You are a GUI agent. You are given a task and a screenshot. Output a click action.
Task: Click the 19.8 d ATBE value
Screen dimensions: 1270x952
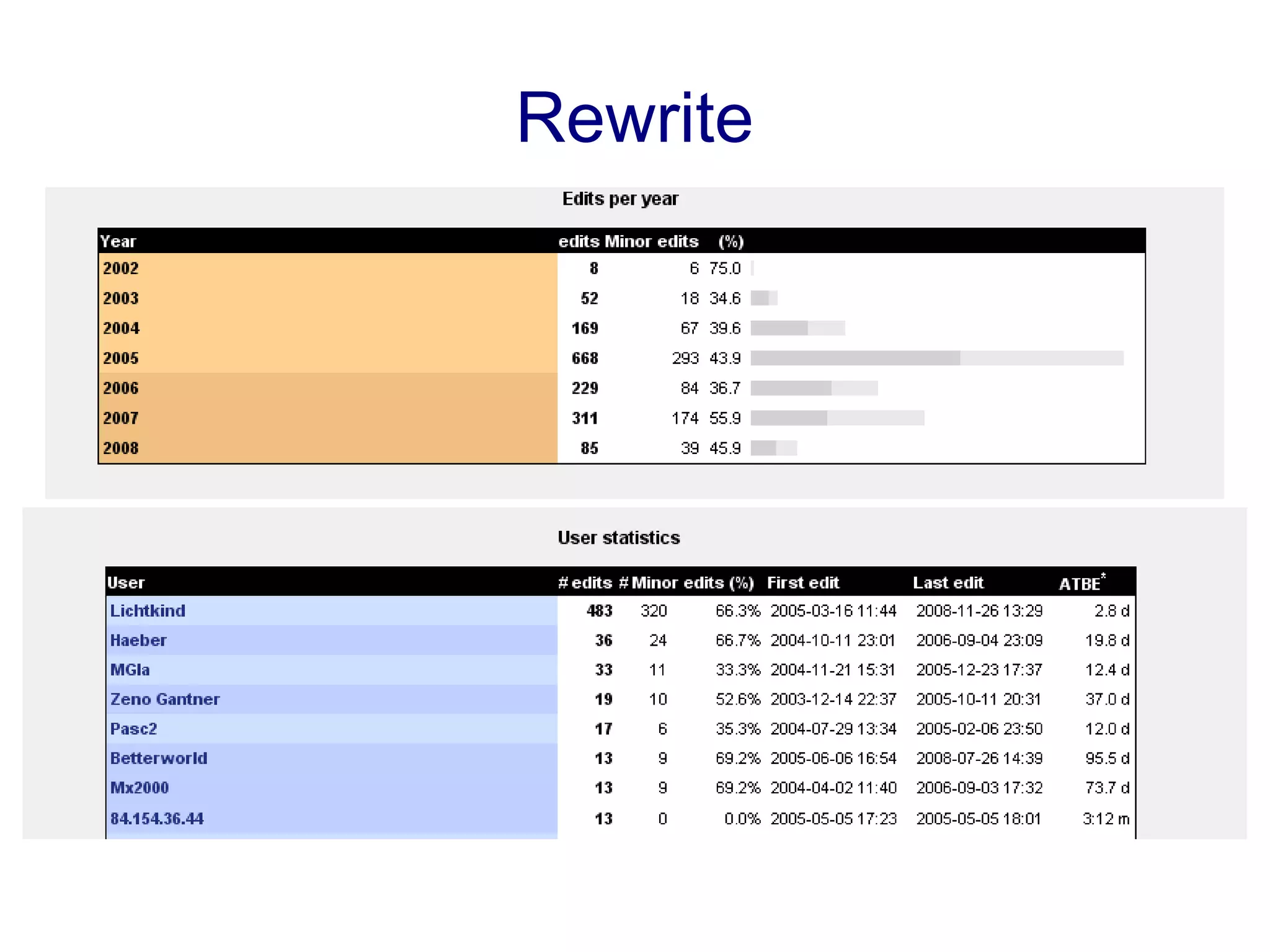tap(1107, 640)
